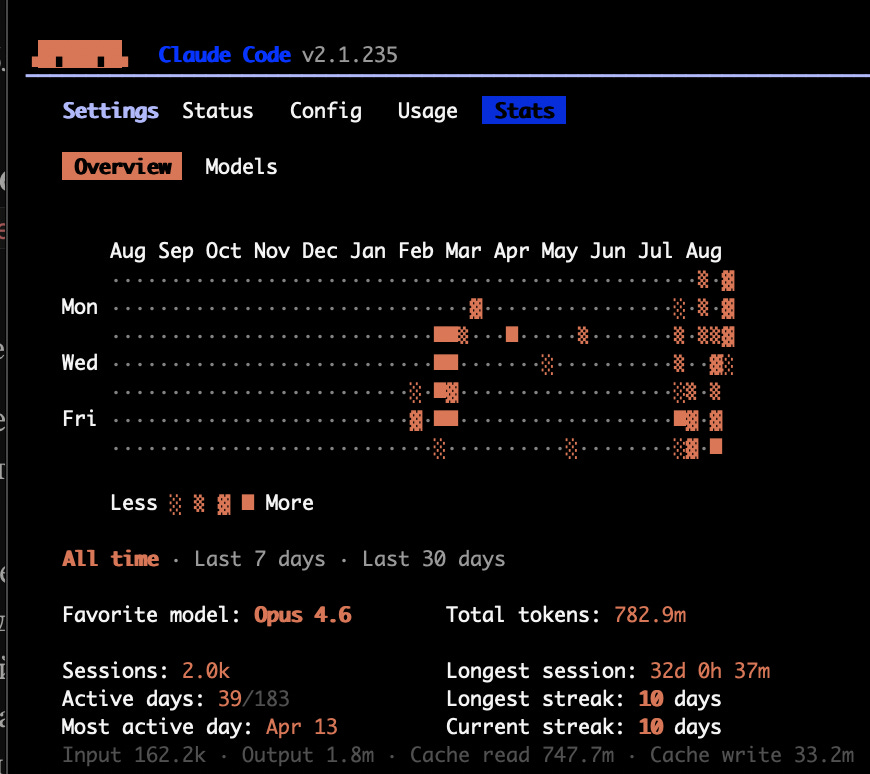The image size is (870, 774).
Task: Click the Less legend label
Action: (134, 503)
